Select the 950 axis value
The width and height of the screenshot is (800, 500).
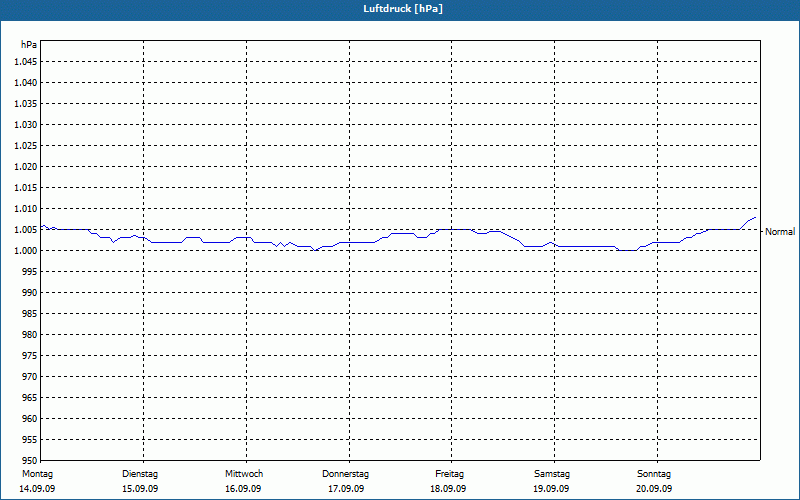30,460
